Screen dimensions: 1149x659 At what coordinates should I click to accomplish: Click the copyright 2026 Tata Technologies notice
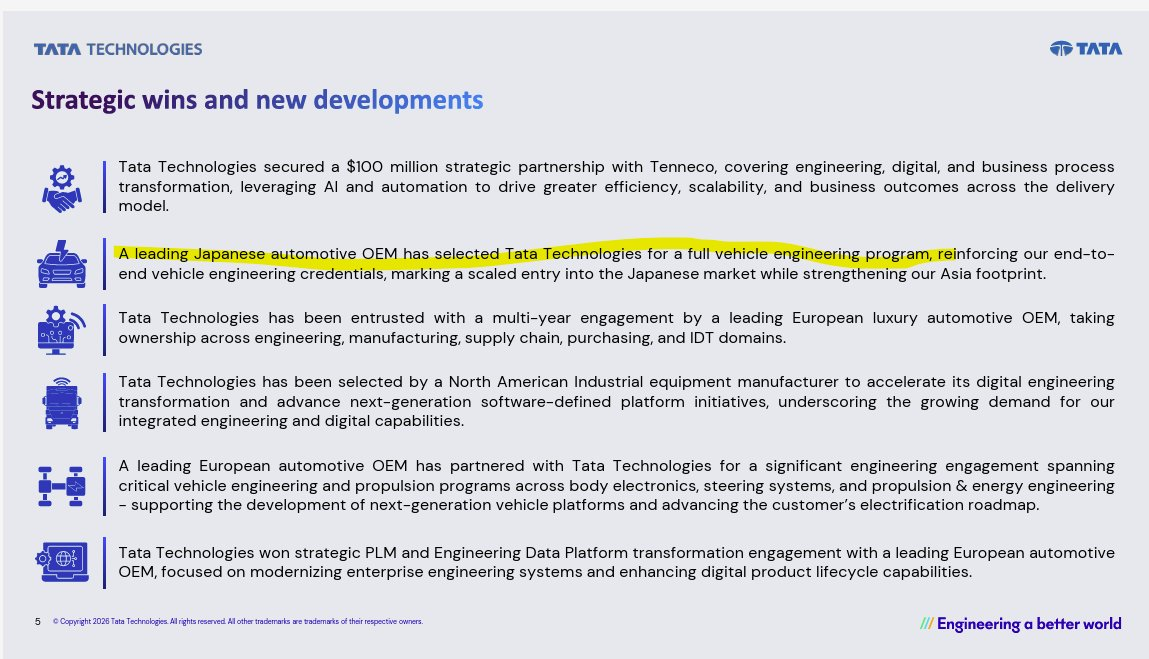pos(237,622)
